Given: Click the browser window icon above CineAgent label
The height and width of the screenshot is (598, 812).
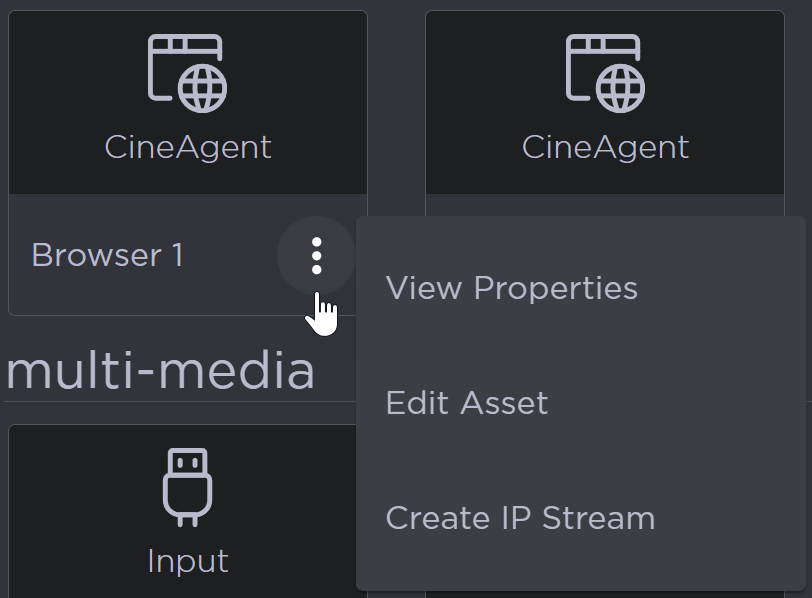Looking at the screenshot, I should click(187, 70).
